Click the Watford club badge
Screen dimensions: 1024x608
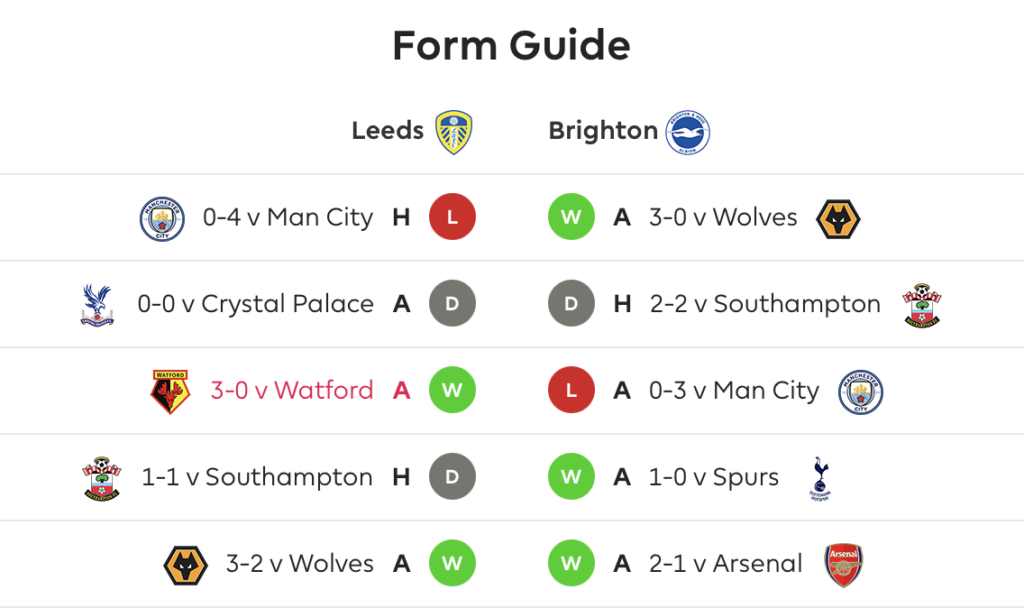tap(170, 392)
